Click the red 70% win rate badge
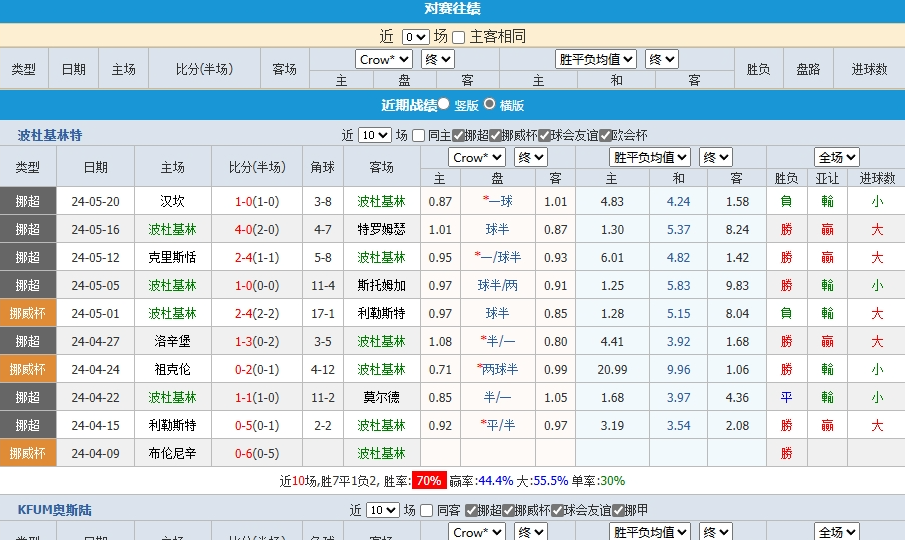 (x=429, y=481)
